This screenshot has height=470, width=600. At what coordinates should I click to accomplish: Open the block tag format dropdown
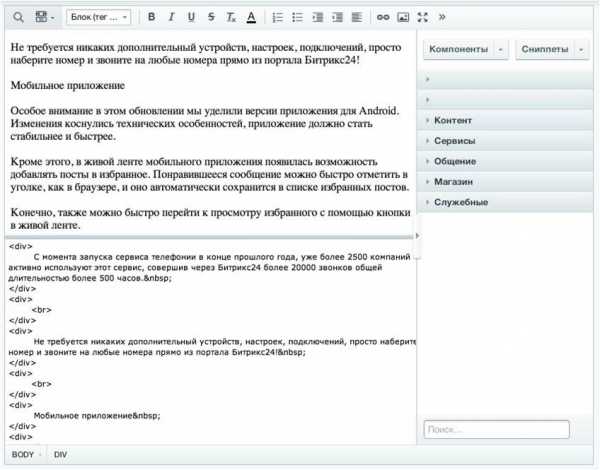click(98, 17)
